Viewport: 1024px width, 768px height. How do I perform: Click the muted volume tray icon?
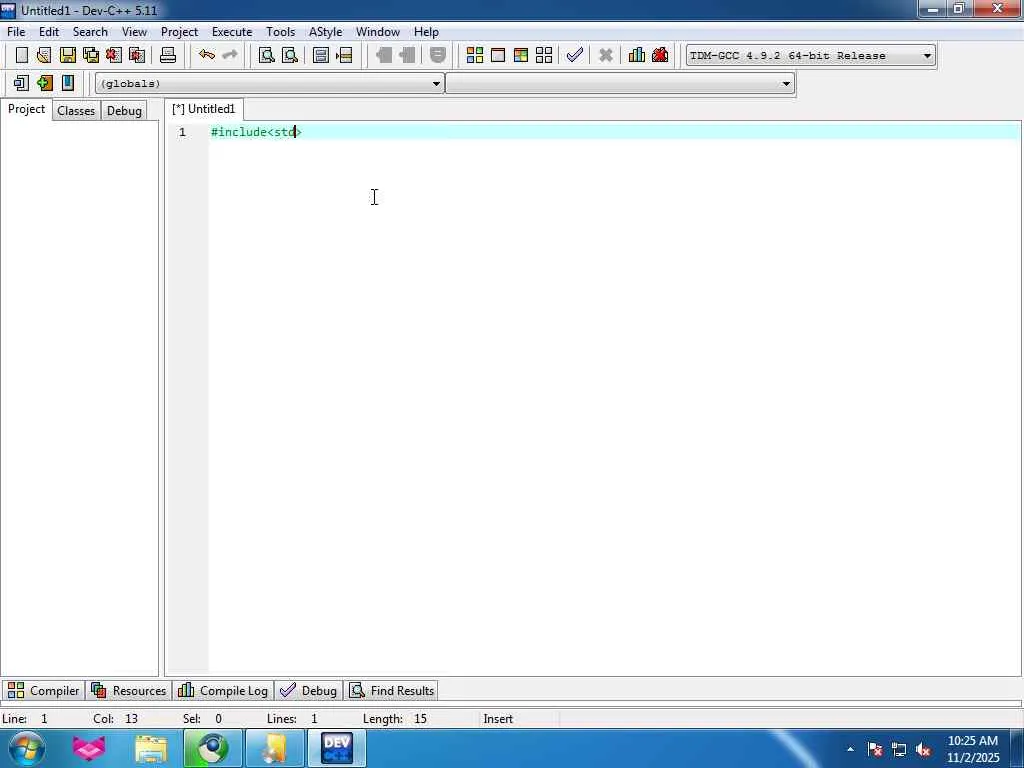point(923,750)
